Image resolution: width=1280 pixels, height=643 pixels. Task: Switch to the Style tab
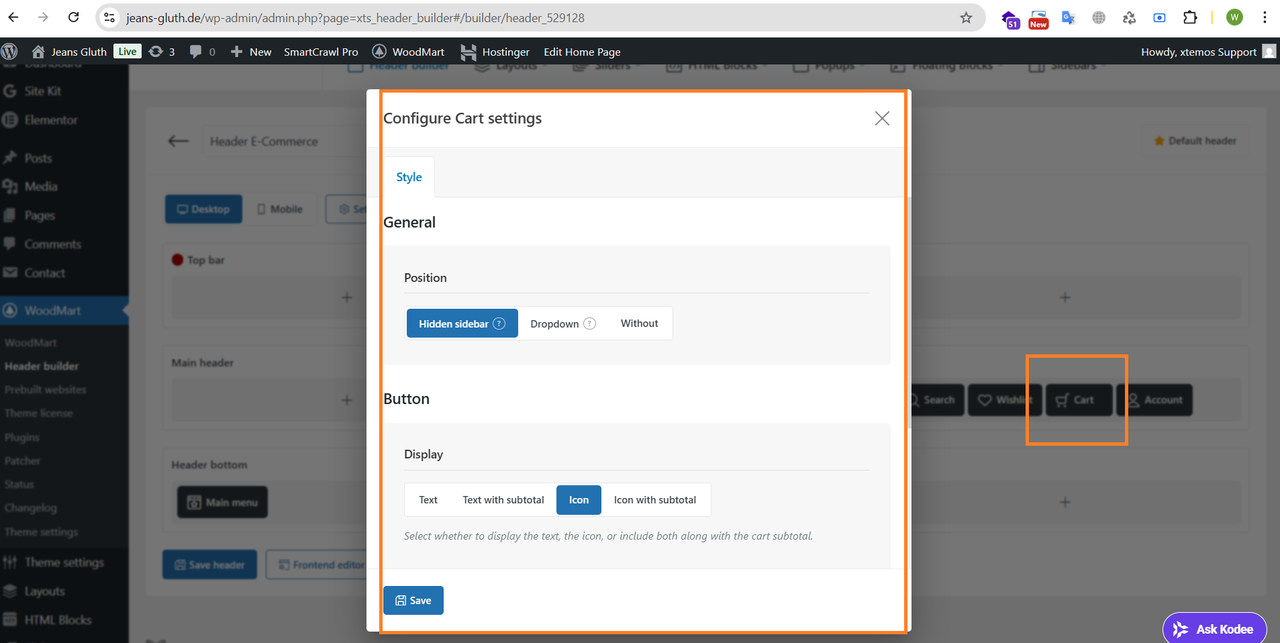click(409, 177)
